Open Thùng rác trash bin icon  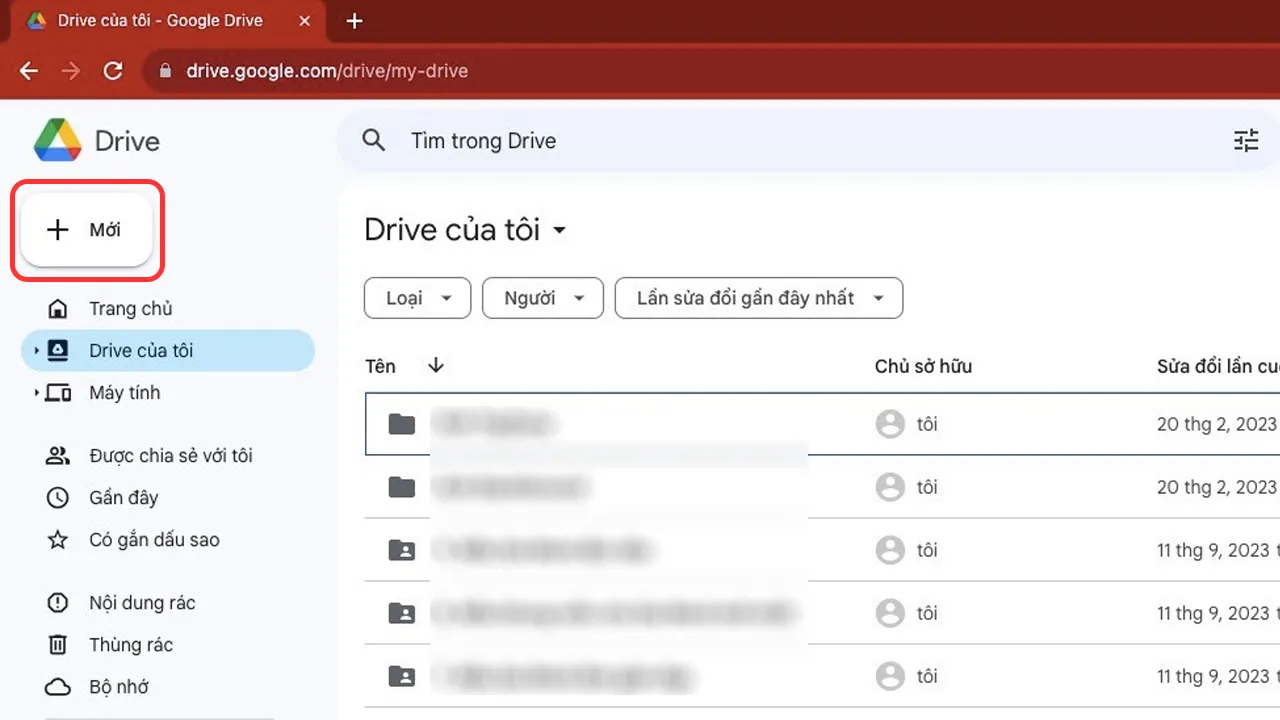pyautogui.click(x=57, y=644)
